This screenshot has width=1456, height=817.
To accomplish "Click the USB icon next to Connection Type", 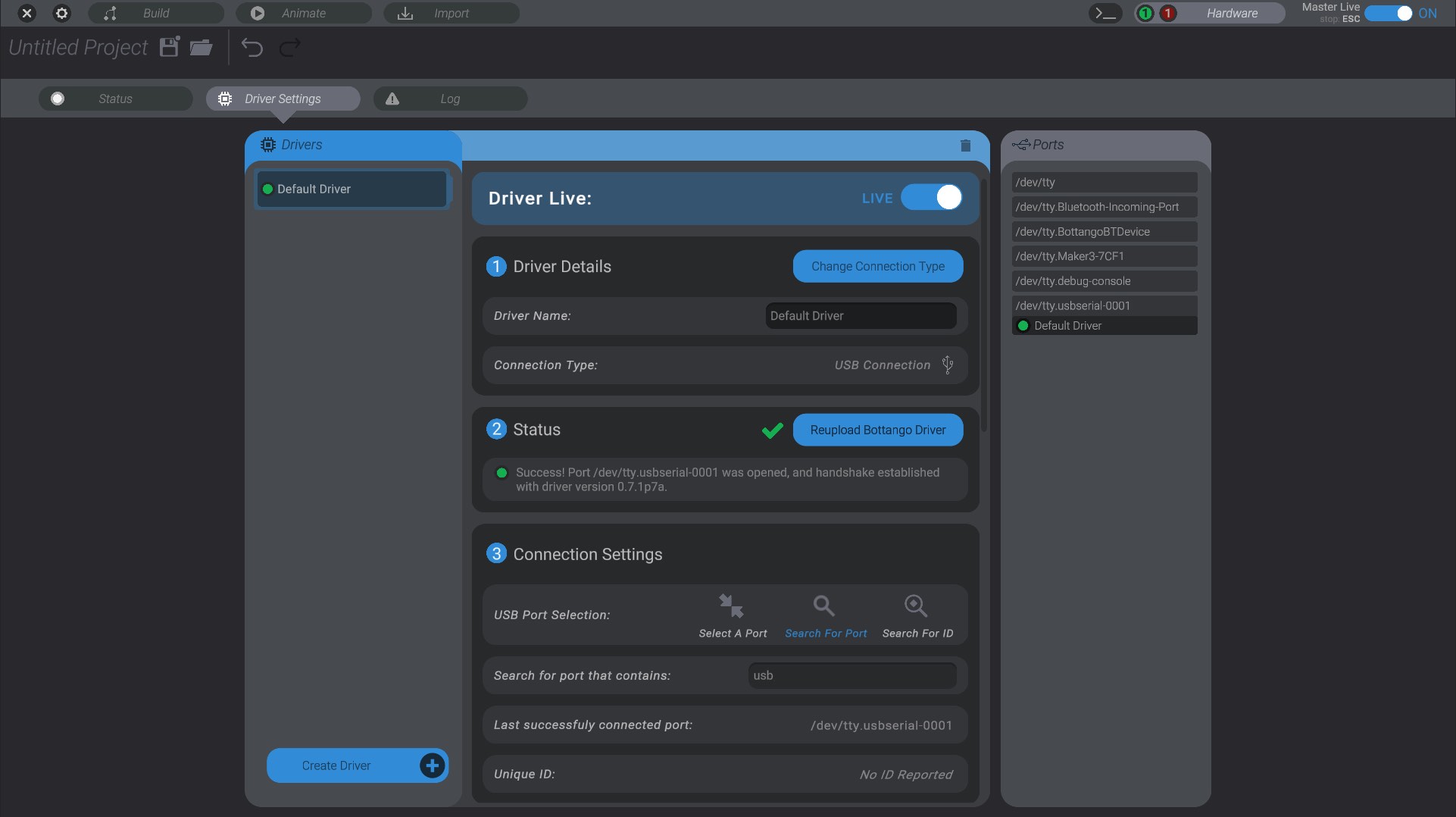I will click(947, 365).
